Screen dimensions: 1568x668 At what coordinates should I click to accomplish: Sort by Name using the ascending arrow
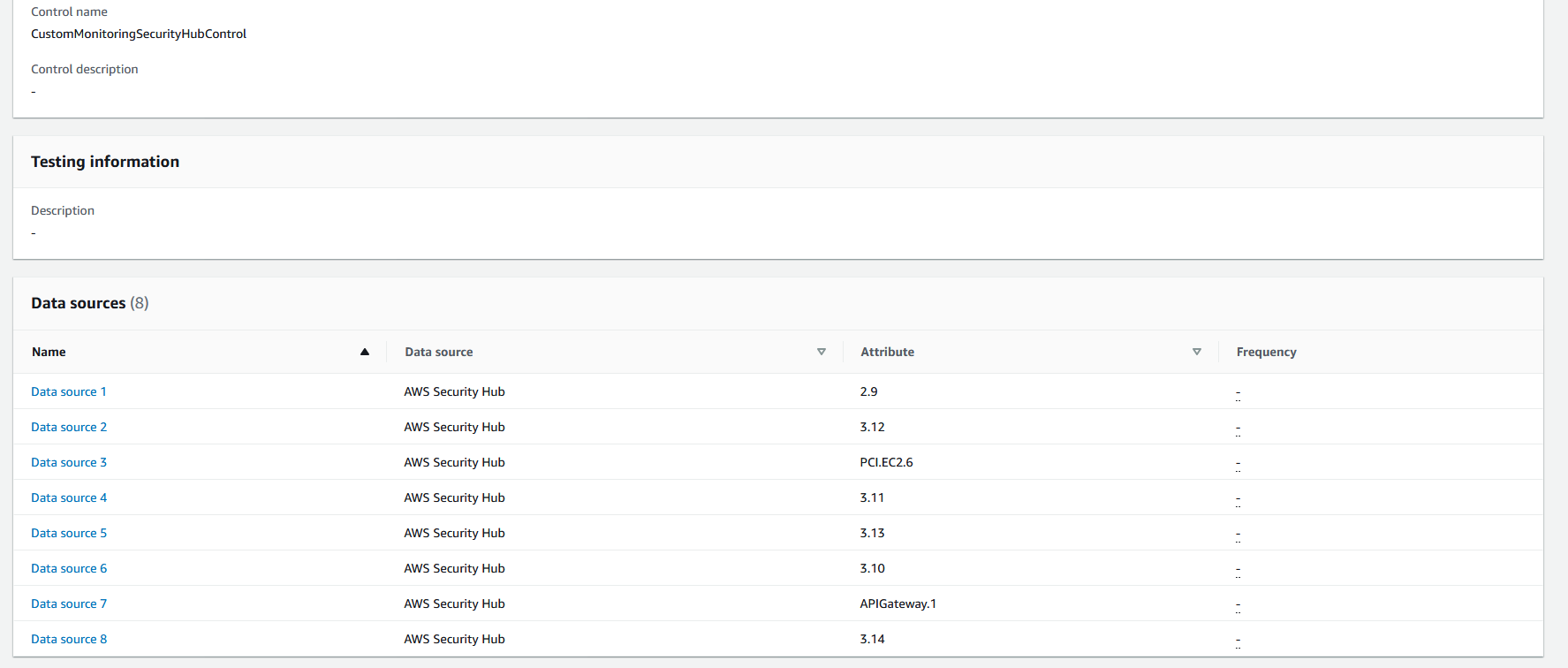(365, 352)
